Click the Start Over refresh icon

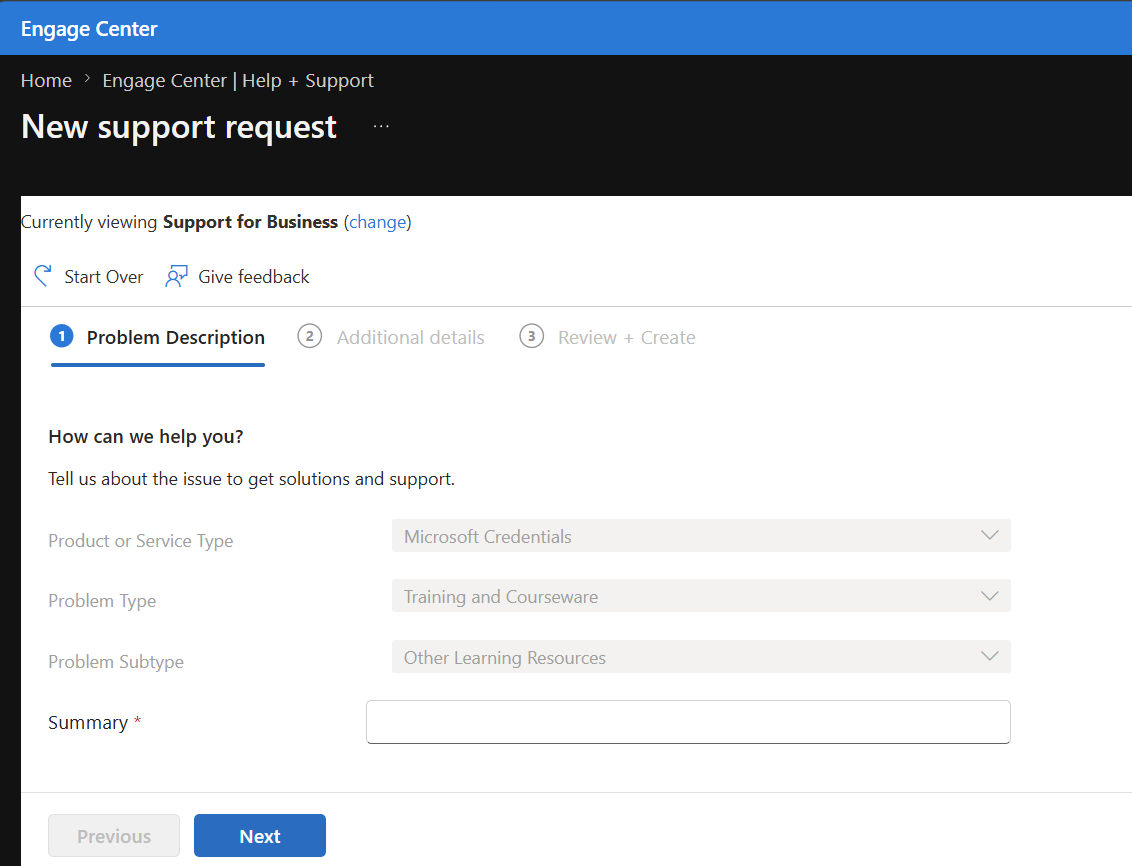click(43, 276)
